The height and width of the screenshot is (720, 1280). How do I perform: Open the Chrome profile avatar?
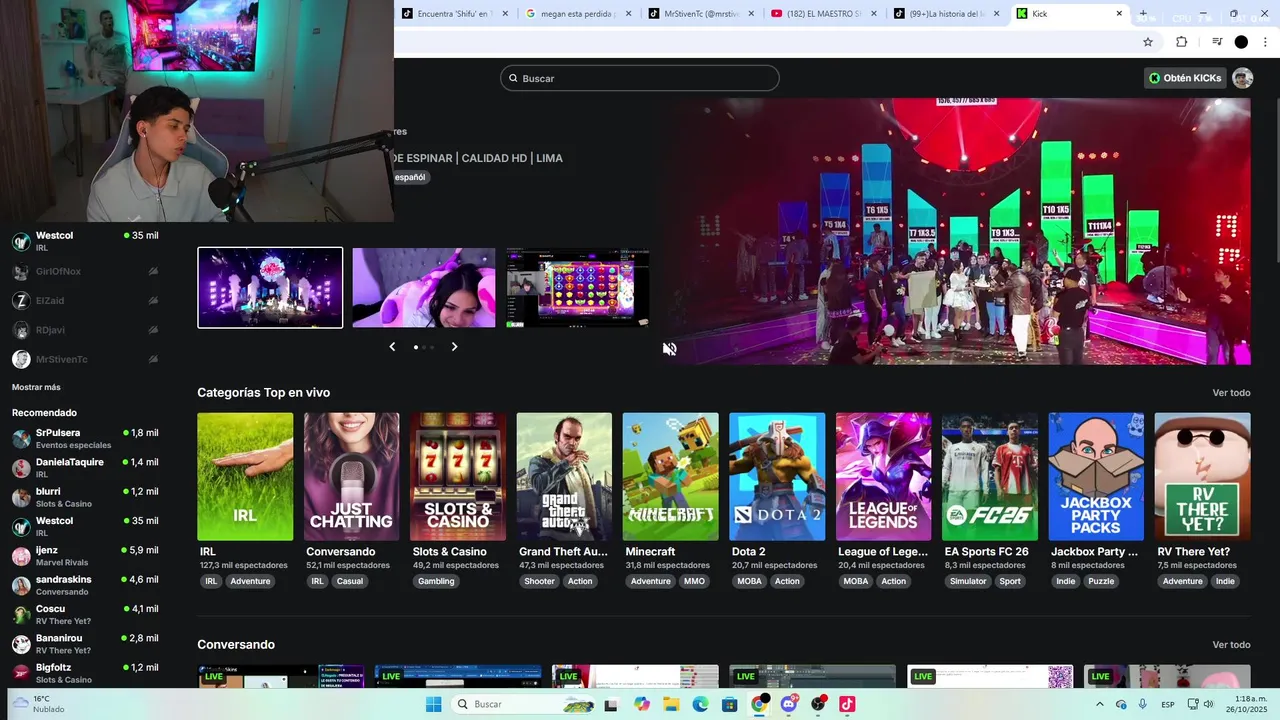coord(1241,42)
